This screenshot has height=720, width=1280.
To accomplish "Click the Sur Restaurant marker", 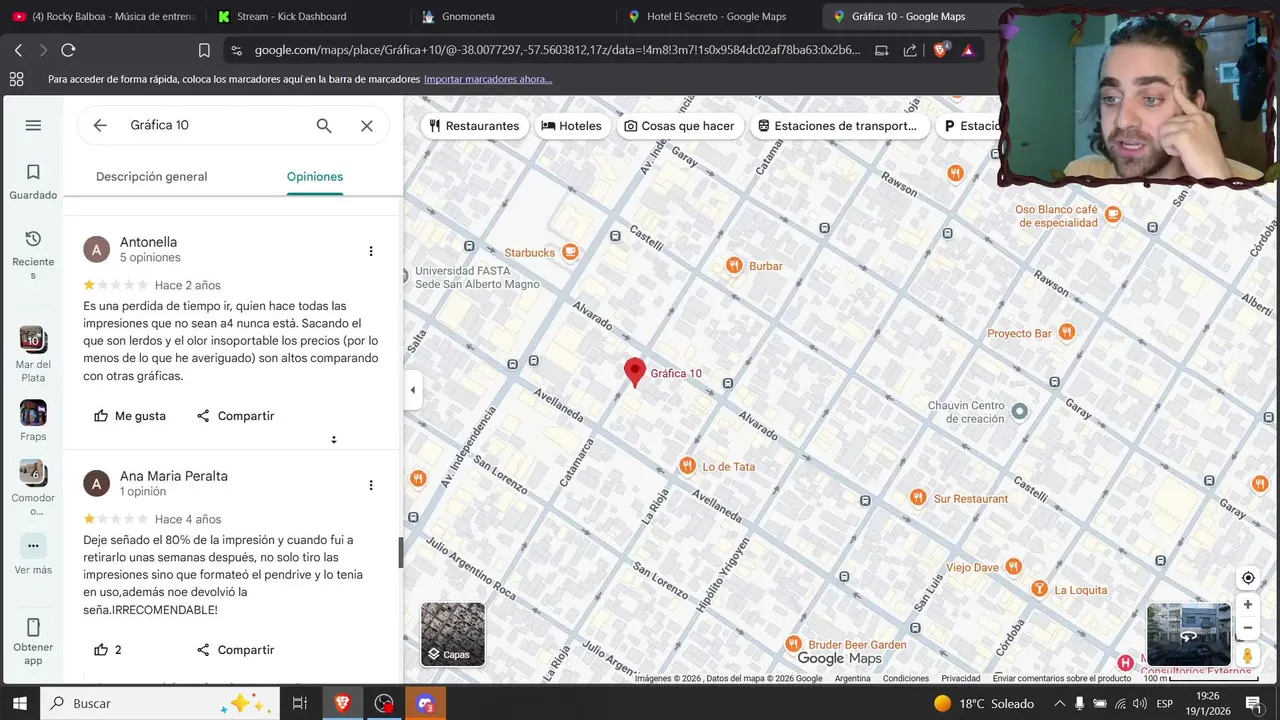I will [918, 498].
